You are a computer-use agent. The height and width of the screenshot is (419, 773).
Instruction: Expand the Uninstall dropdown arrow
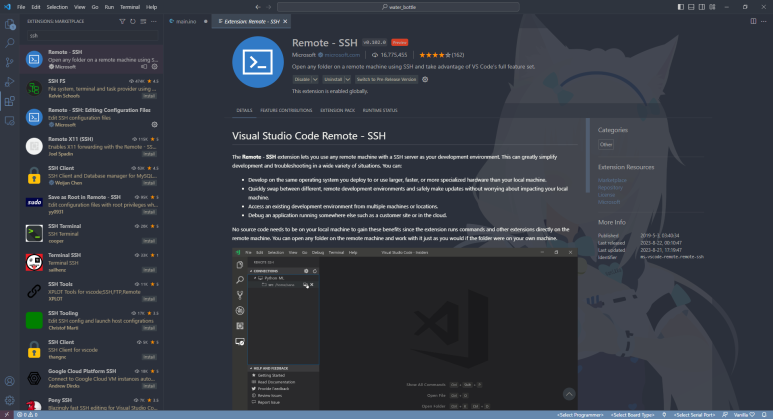[x=348, y=79]
